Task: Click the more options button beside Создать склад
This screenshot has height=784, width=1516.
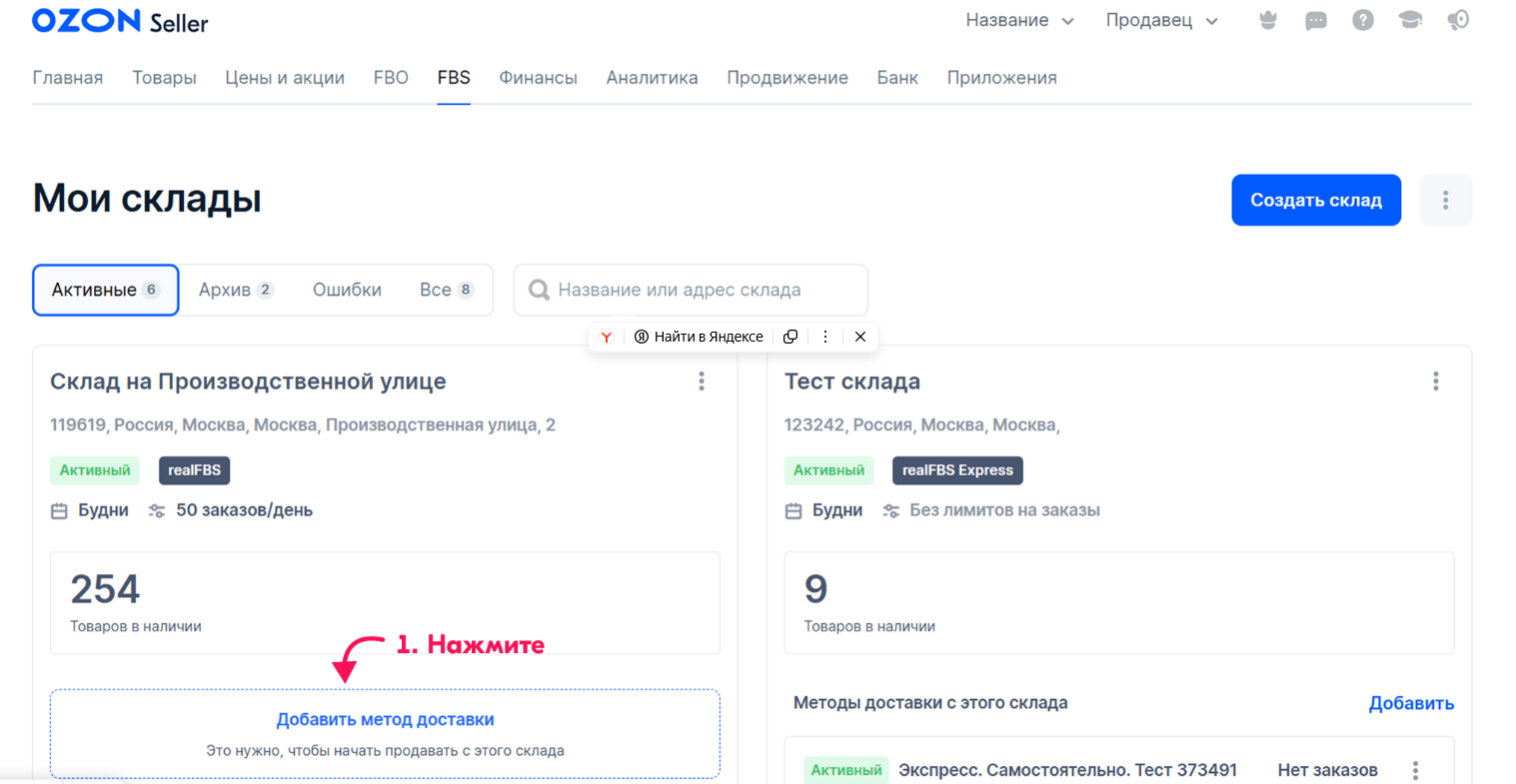Action: click(x=1445, y=200)
